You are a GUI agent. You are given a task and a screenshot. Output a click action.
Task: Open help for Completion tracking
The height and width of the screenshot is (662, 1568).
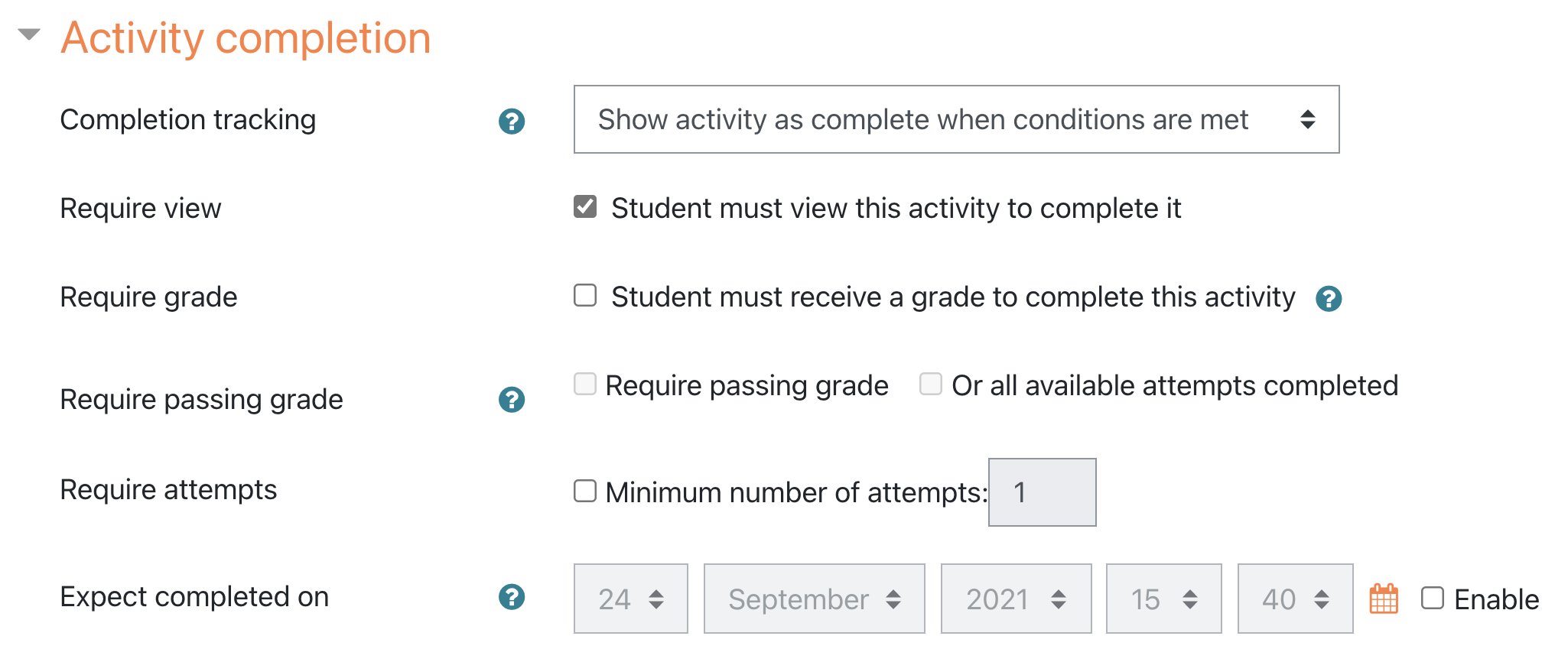point(512,121)
